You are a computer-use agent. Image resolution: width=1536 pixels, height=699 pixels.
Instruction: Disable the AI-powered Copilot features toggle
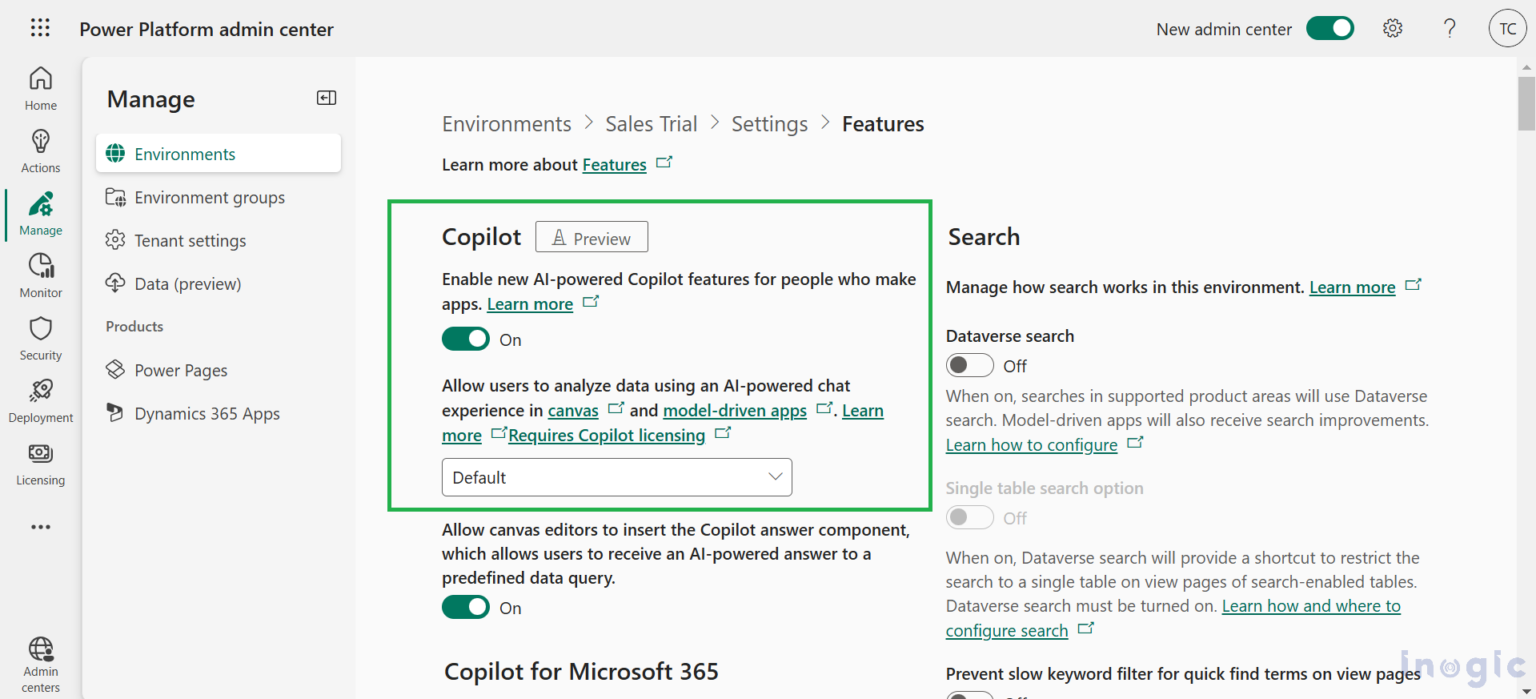click(x=465, y=338)
